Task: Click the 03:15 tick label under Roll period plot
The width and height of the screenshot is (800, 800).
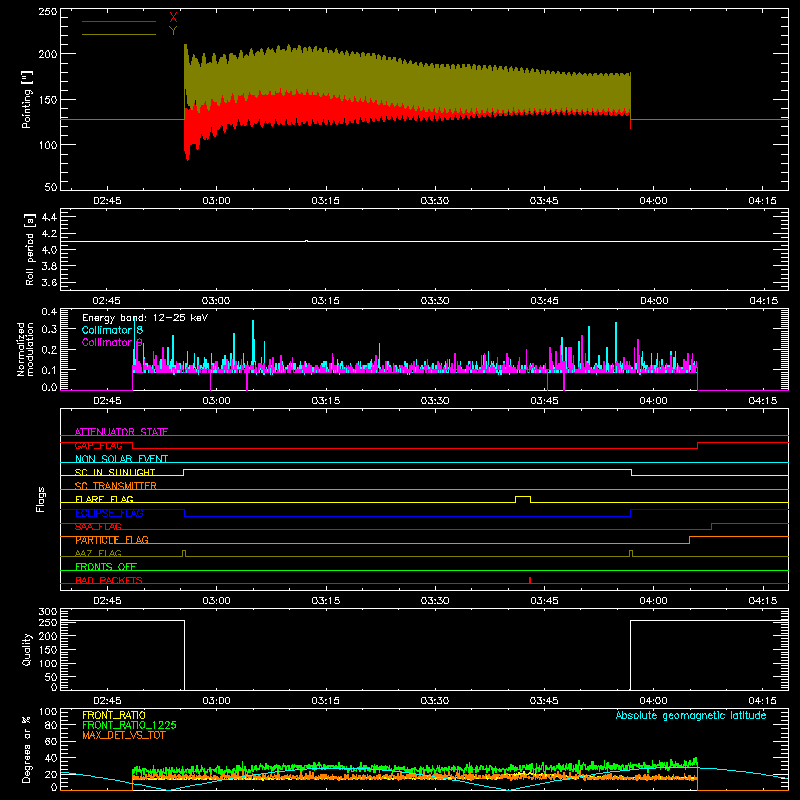Action: point(326,301)
